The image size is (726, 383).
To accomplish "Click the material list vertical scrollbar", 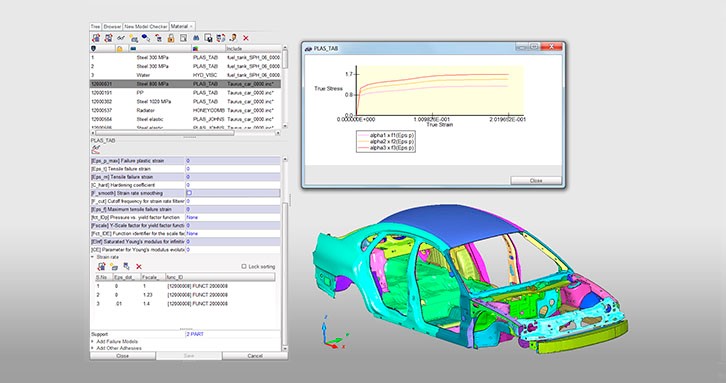I will (x=285, y=87).
